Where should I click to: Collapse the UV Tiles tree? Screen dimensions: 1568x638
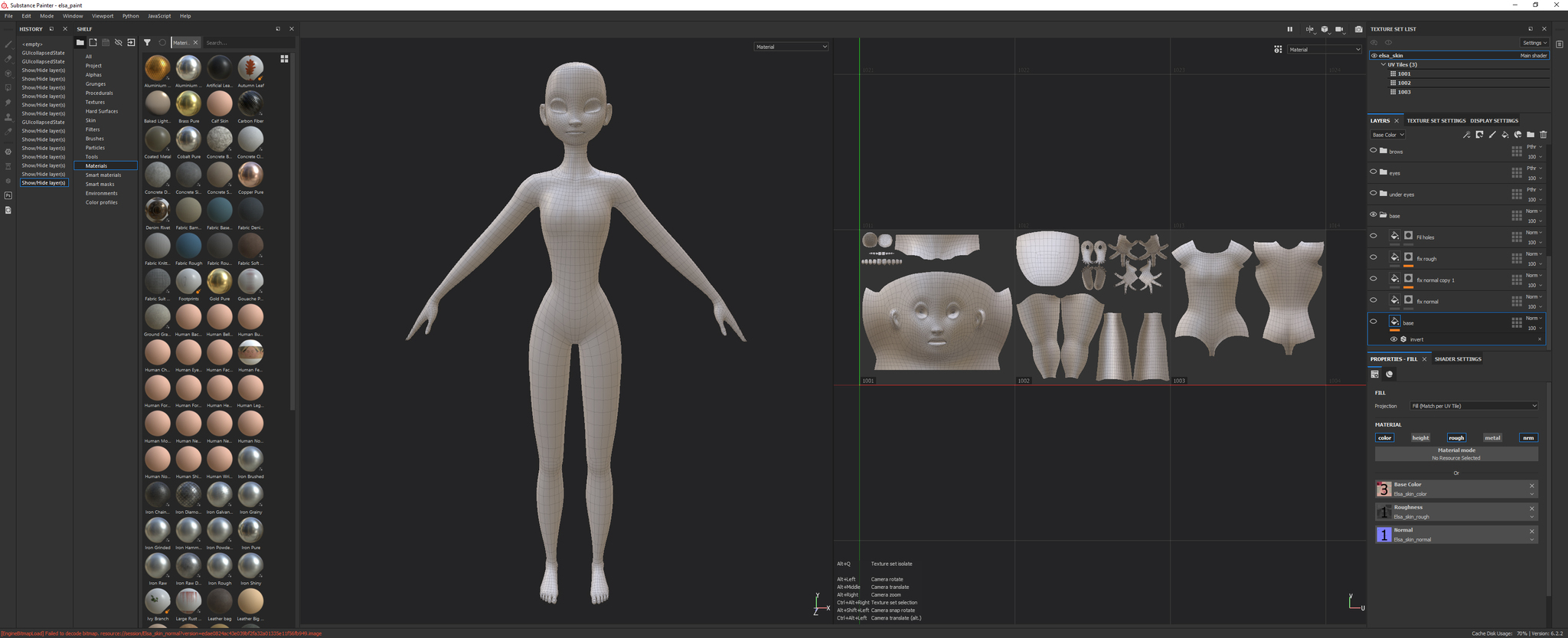(1383, 65)
